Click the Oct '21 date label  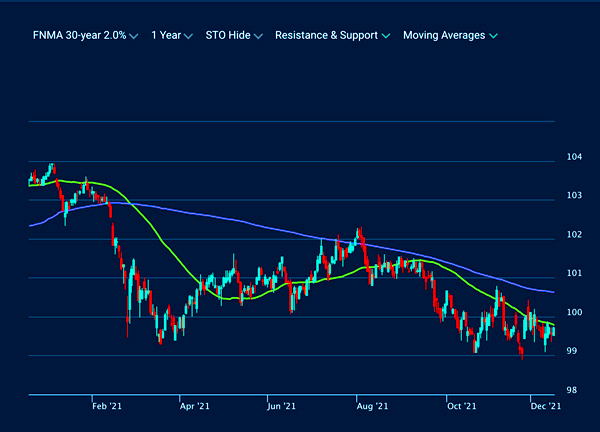(x=461, y=407)
